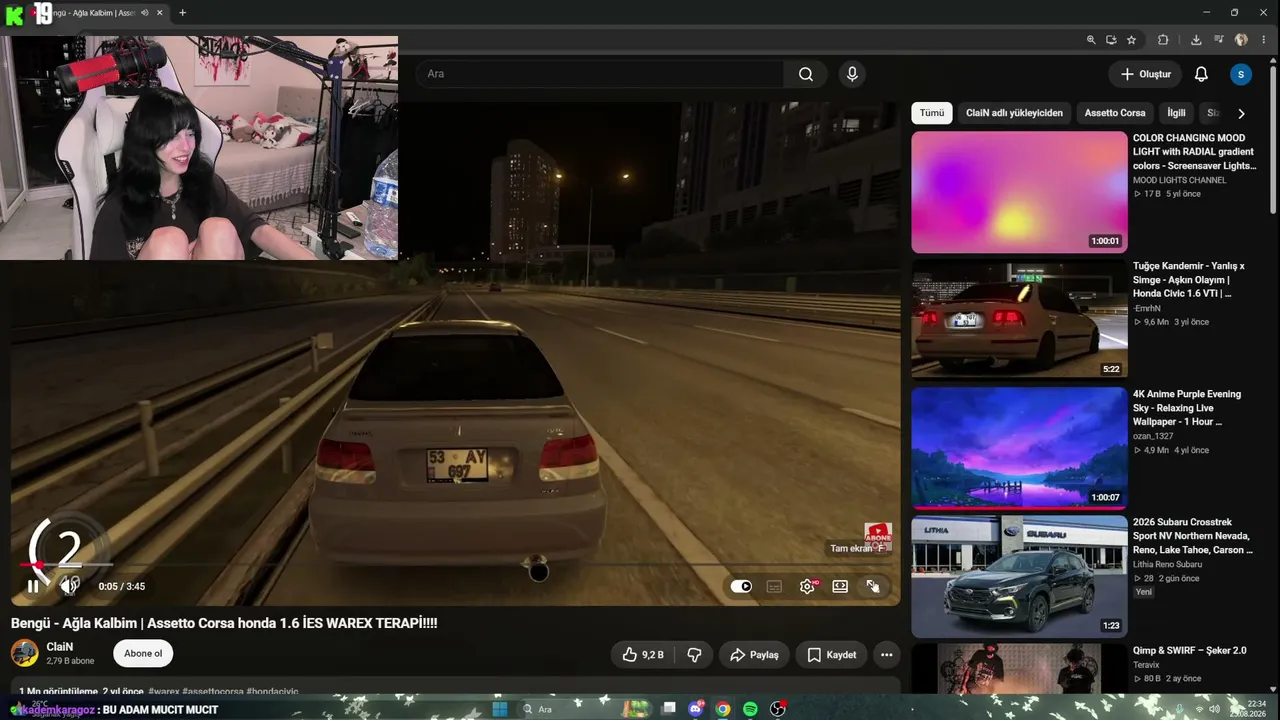The width and height of the screenshot is (1280, 720).
Task: Mute the tab via speaker icon
Action: pos(145,13)
